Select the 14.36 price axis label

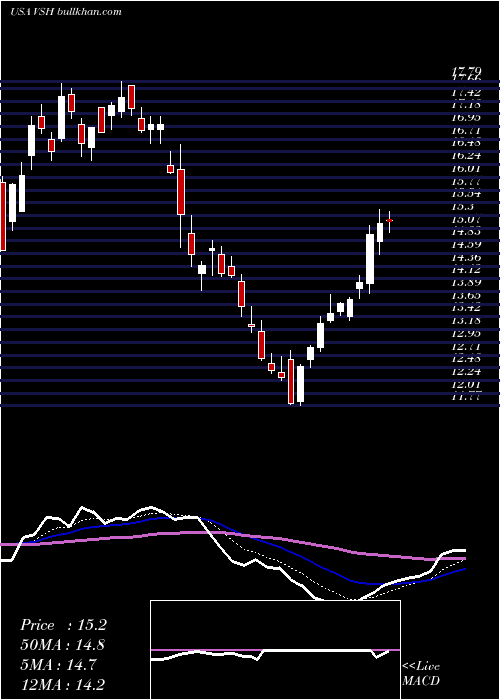(x=466, y=257)
